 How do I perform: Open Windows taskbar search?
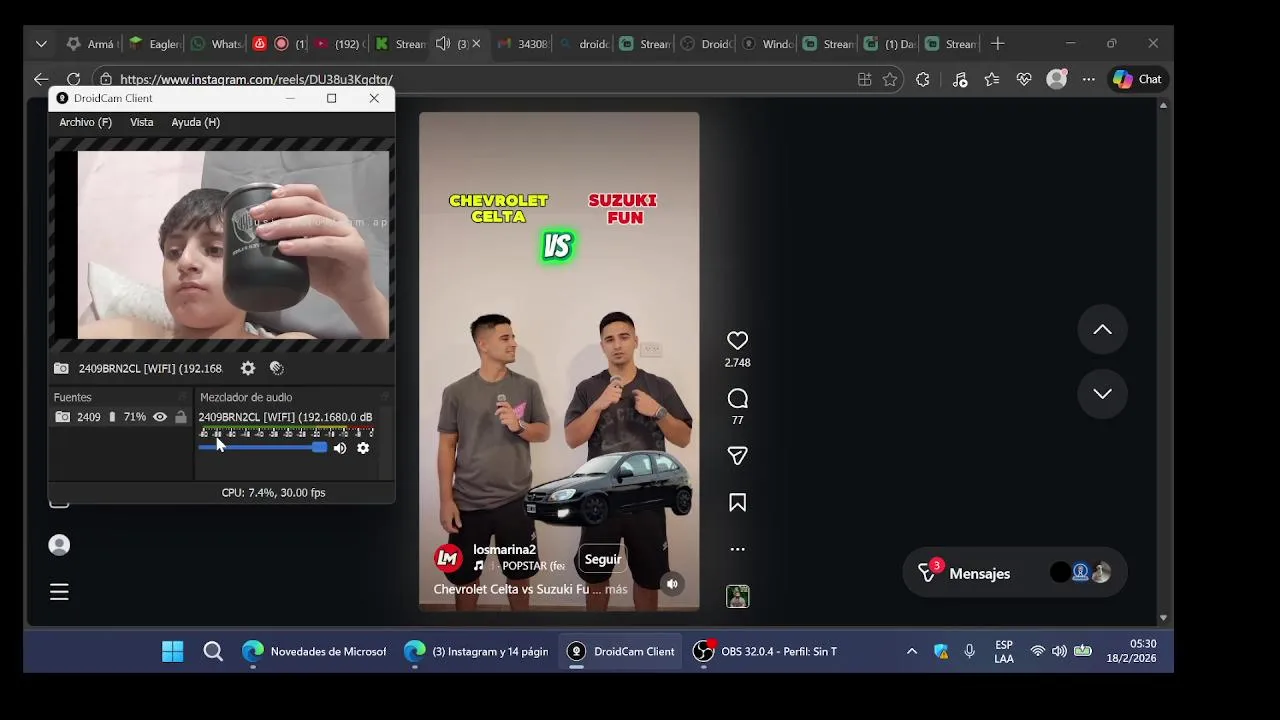[213, 652]
